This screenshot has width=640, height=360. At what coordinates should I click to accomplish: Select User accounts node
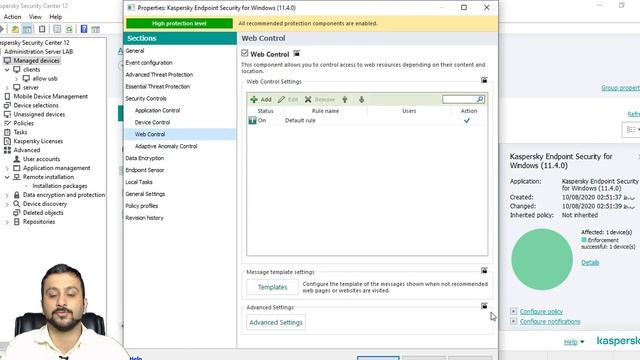[x=41, y=159]
